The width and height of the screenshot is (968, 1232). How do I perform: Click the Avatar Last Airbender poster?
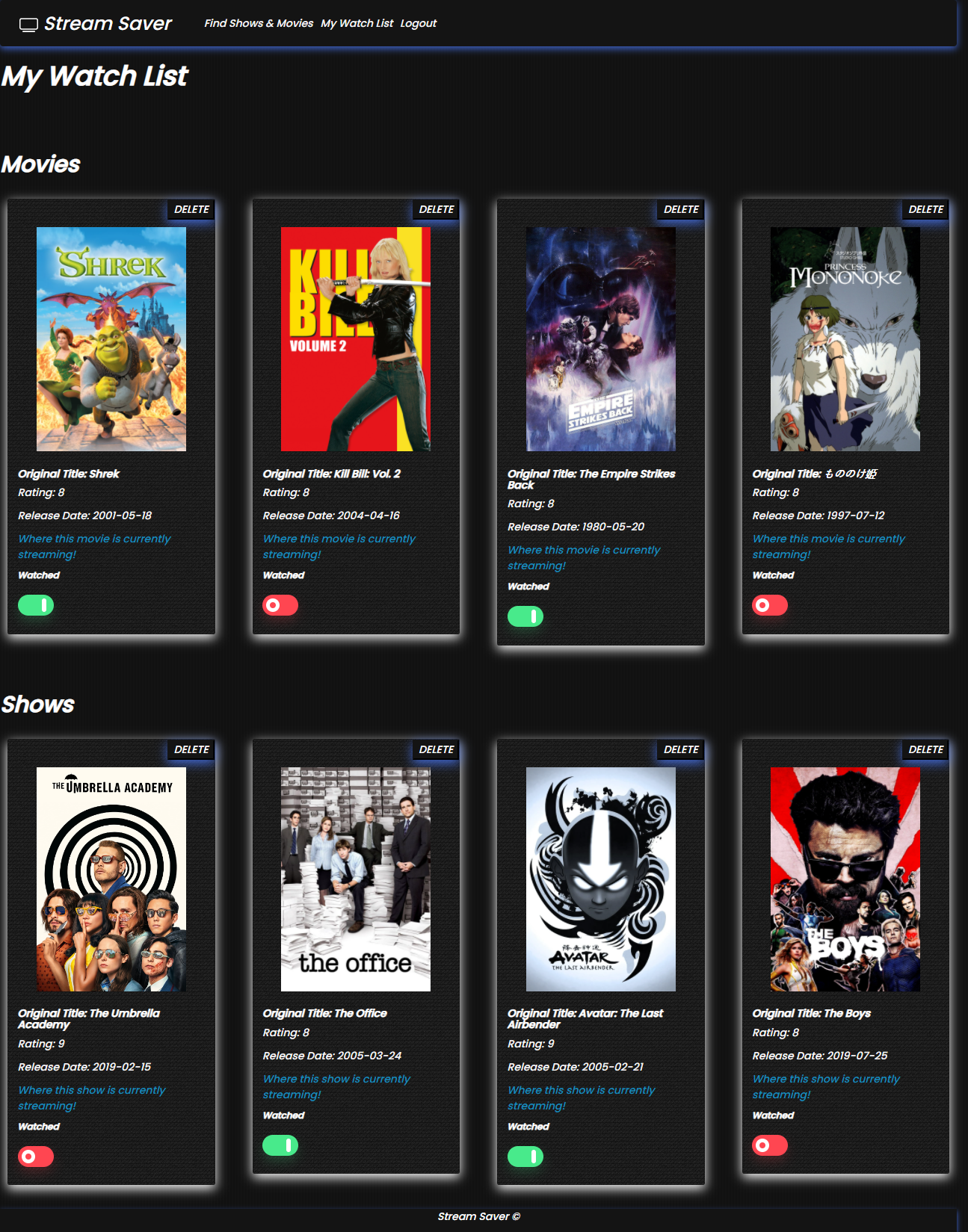(x=601, y=879)
